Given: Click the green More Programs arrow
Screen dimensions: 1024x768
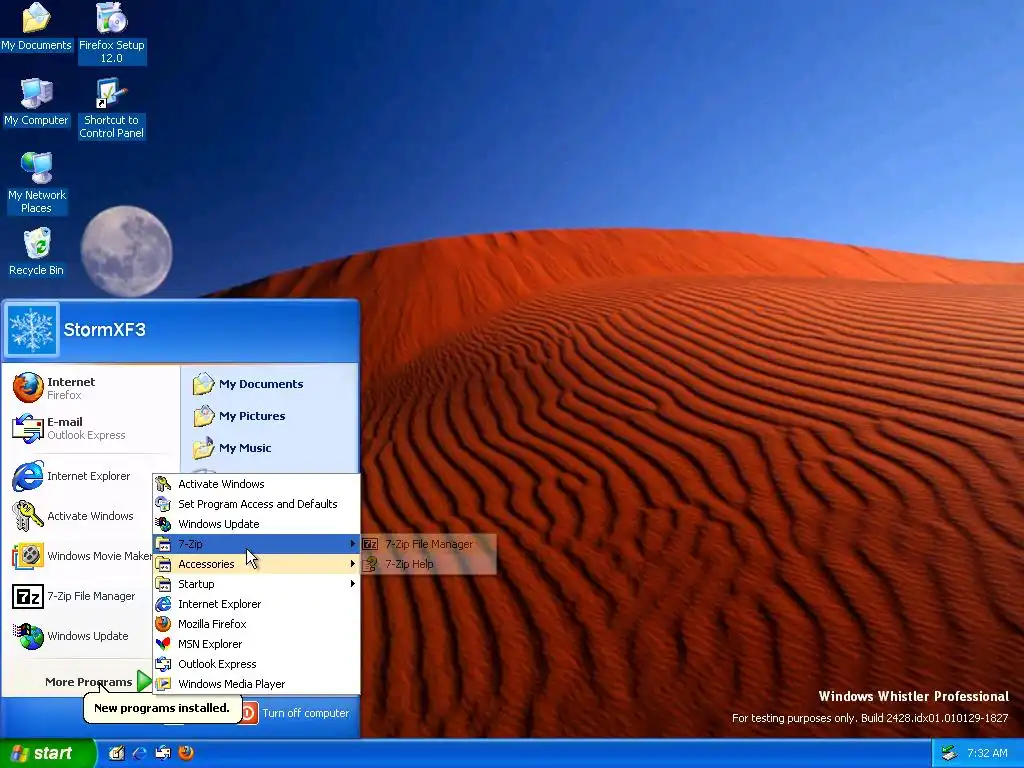Looking at the screenshot, I should point(144,681).
